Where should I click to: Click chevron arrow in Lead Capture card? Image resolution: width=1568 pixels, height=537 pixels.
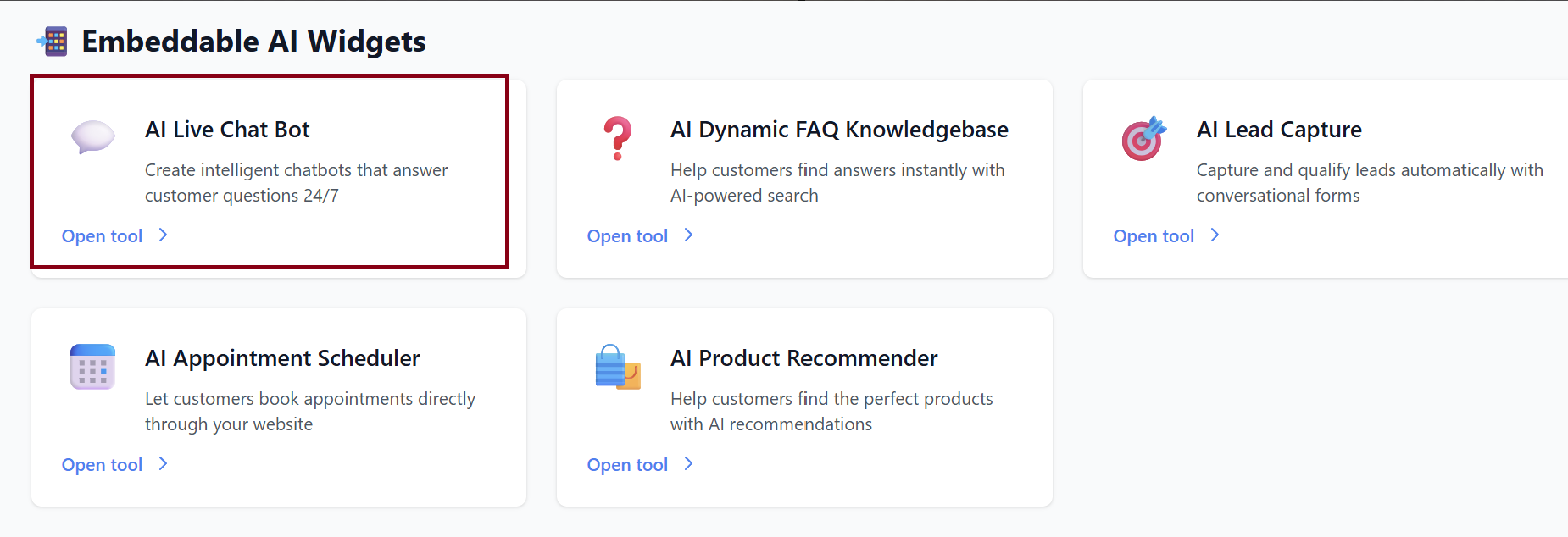(1215, 235)
